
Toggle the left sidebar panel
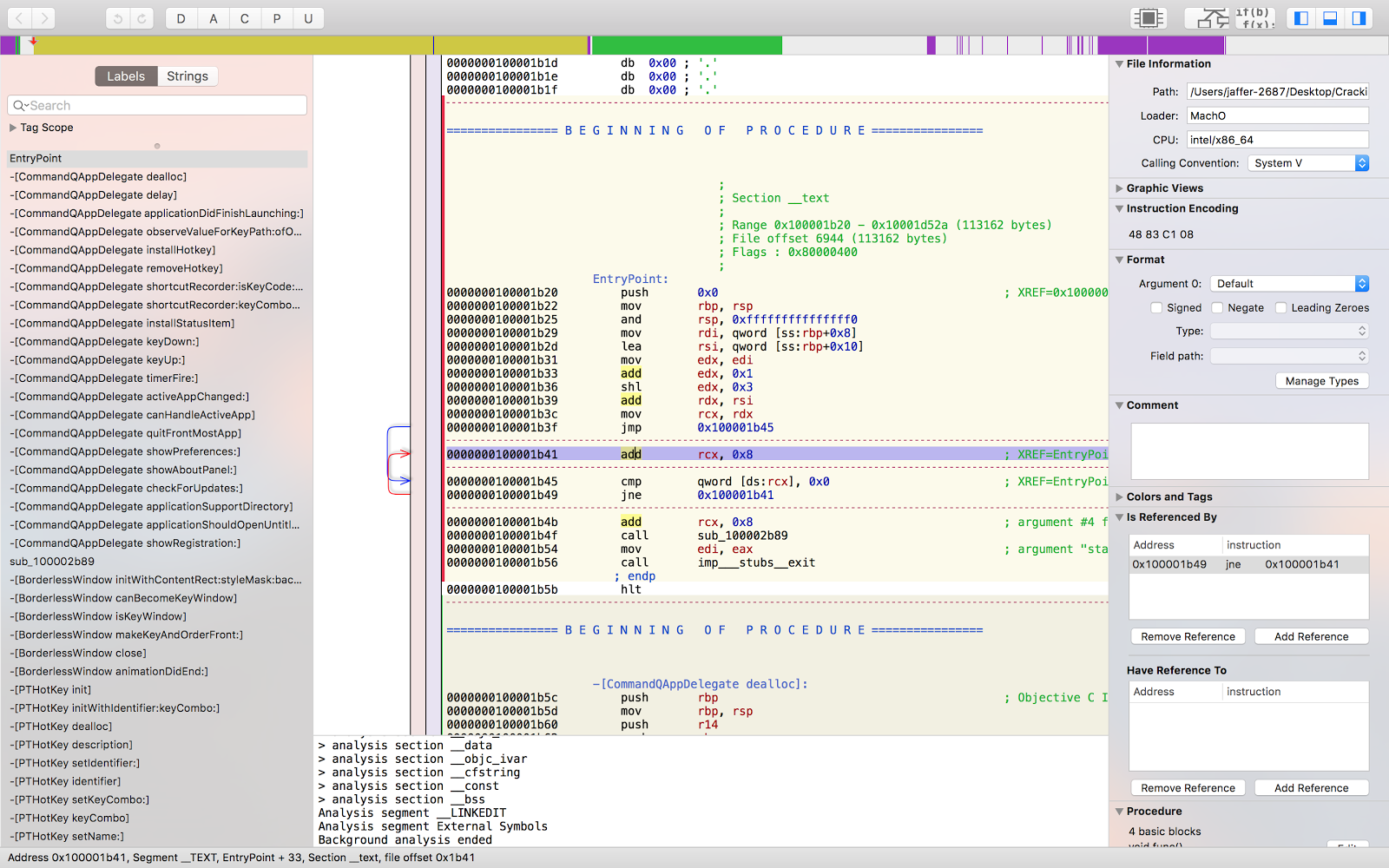(1300, 18)
